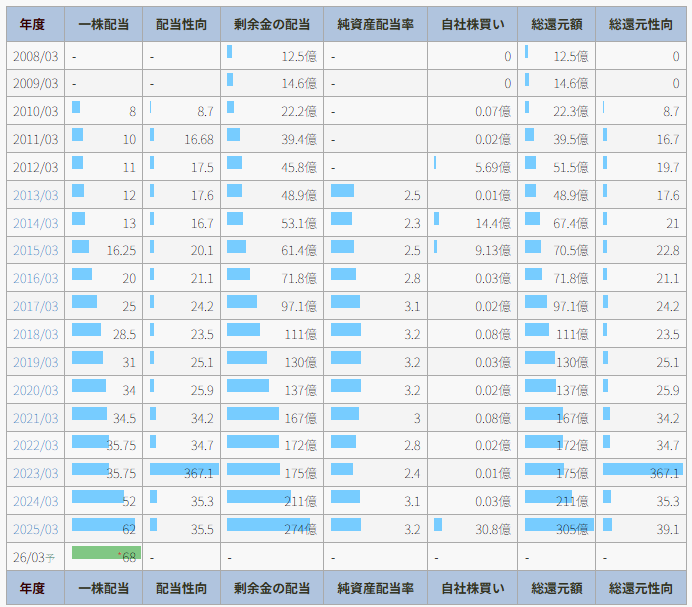Select the 16.25 dividend per share cell
The width and height of the screenshot is (692, 607).
point(120,250)
